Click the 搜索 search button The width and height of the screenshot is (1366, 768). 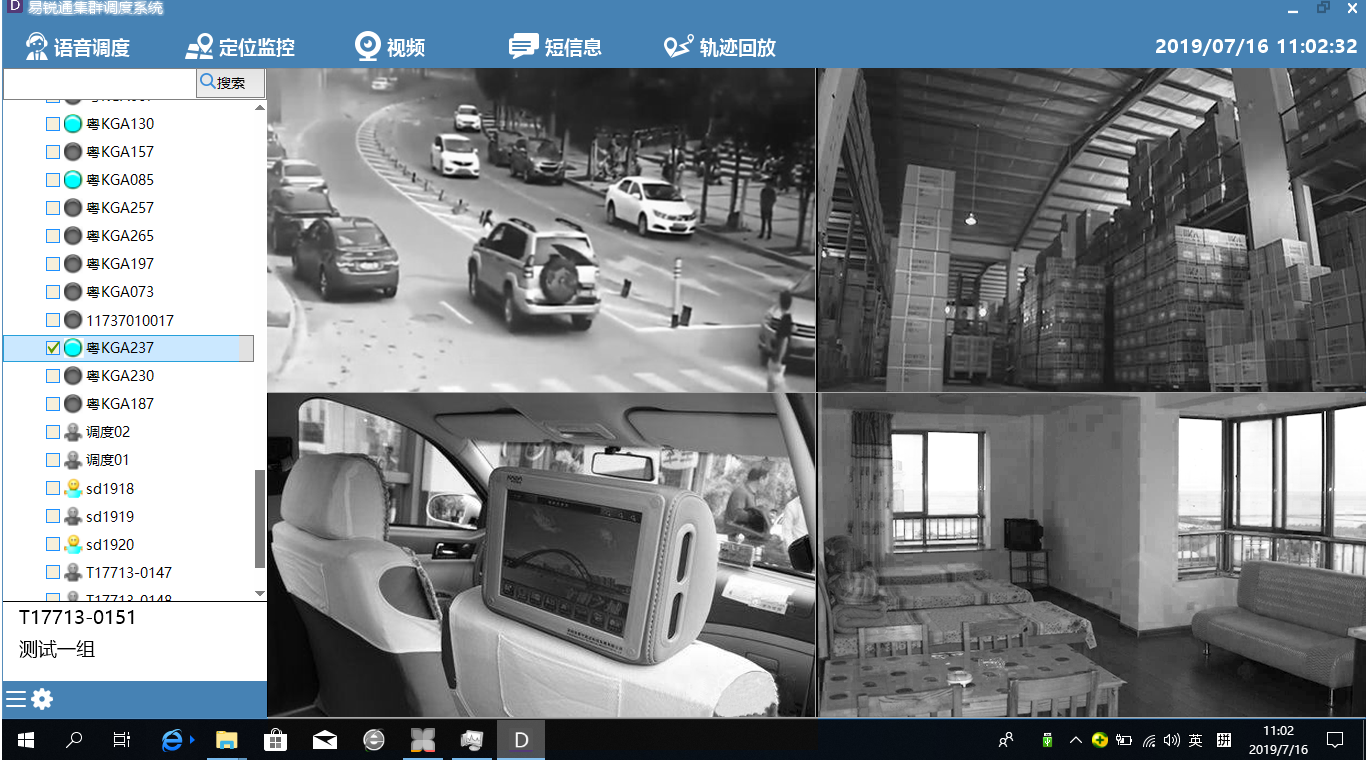pos(230,83)
